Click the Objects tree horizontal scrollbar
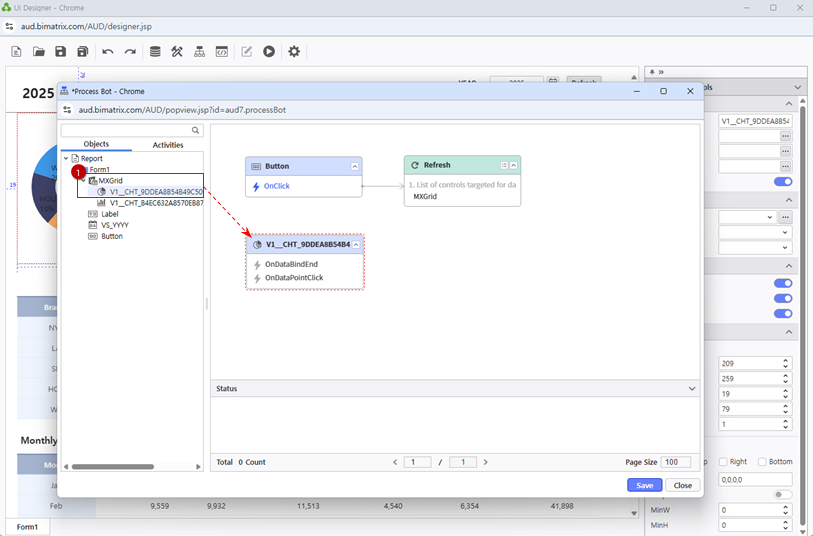Viewport: 813px width, 536px height. 111,466
